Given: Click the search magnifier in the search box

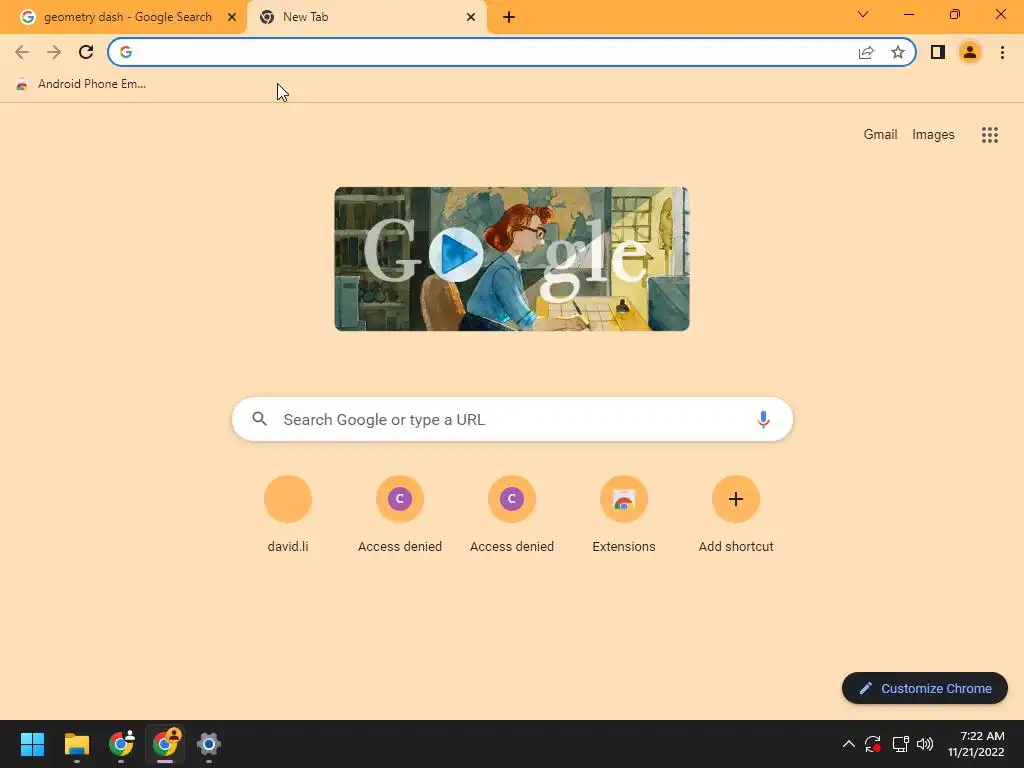Looking at the screenshot, I should pos(259,419).
